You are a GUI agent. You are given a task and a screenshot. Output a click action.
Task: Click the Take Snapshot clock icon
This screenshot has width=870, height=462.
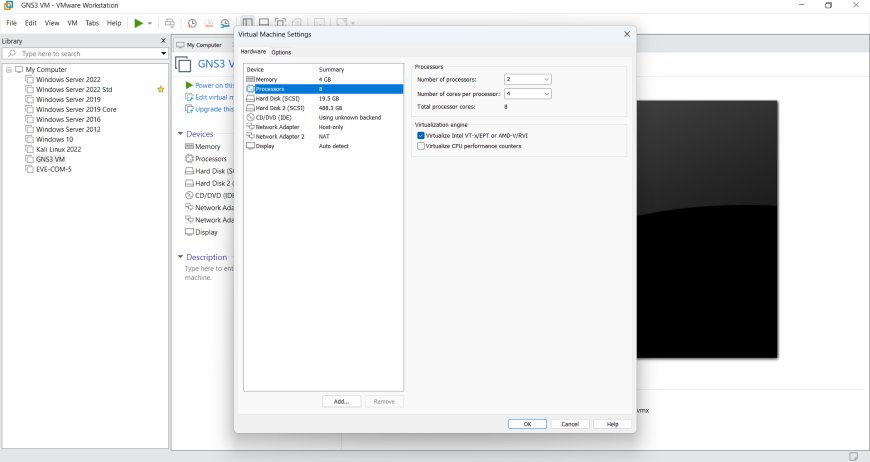192,23
